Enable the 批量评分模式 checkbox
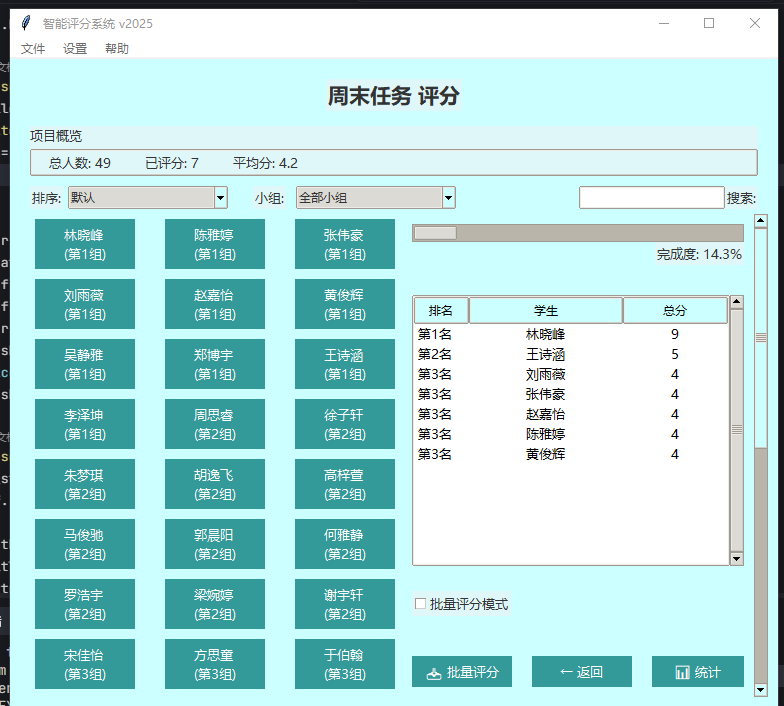The height and width of the screenshot is (706, 784). coord(420,604)
